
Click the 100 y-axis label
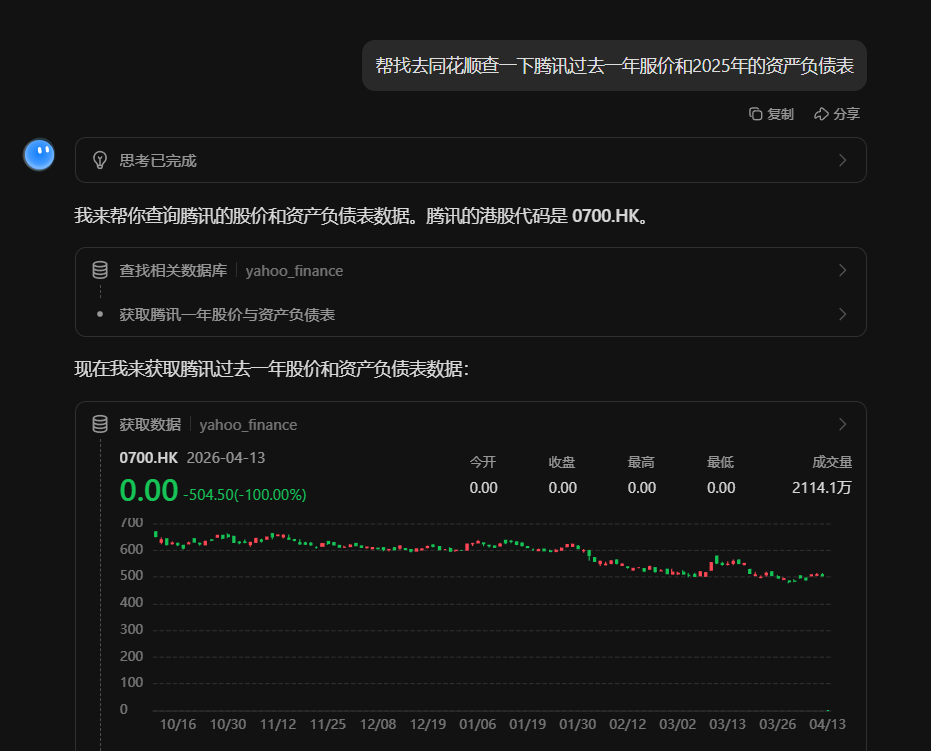[131, 683]
